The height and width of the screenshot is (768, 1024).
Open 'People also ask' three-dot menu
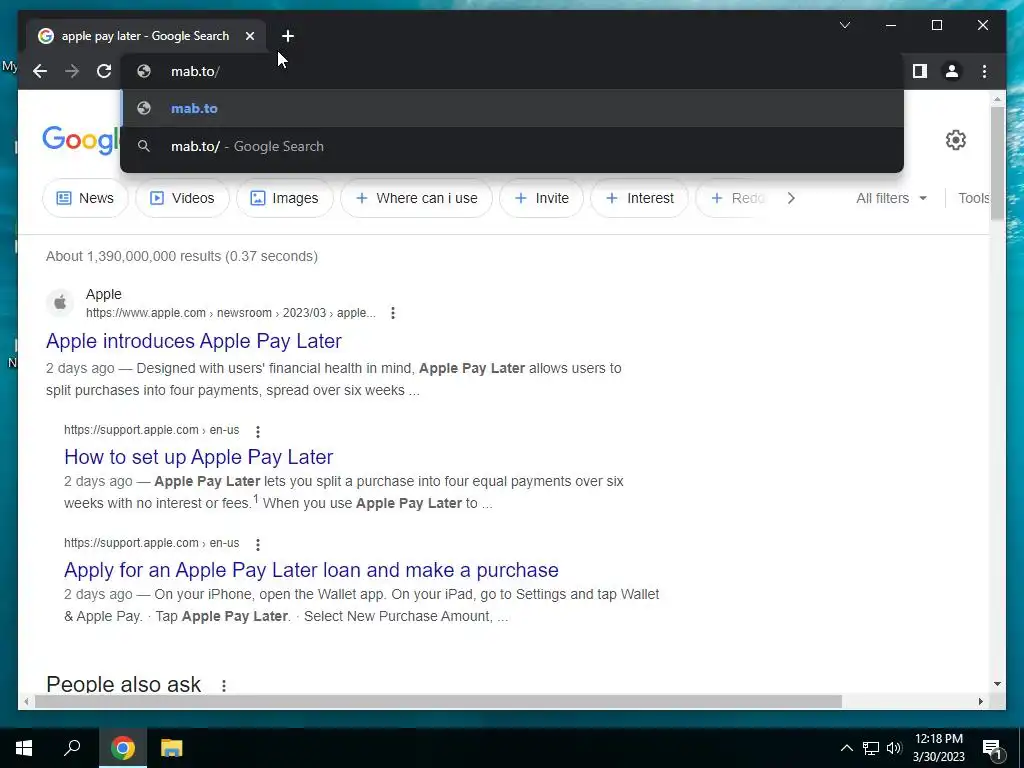(224, 685)
